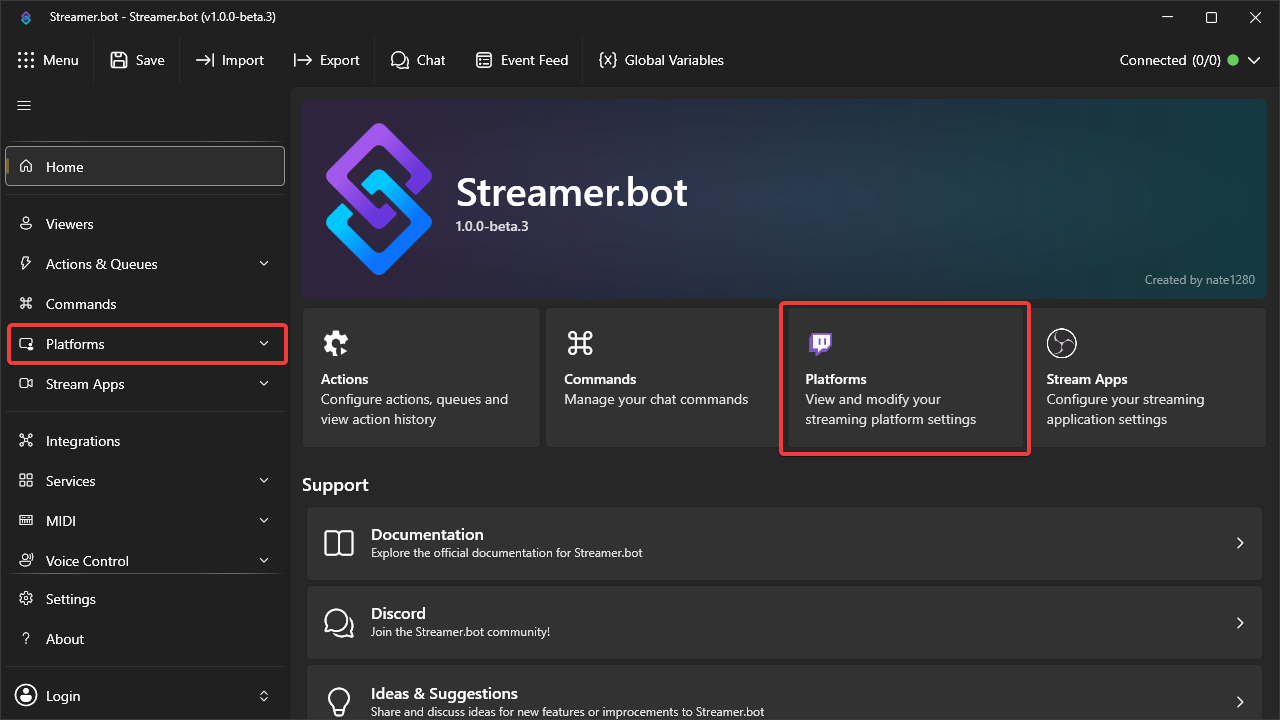Screen dimensions: 1280x720
Task: Open the Commands manager card
Action: coord(661,377)
